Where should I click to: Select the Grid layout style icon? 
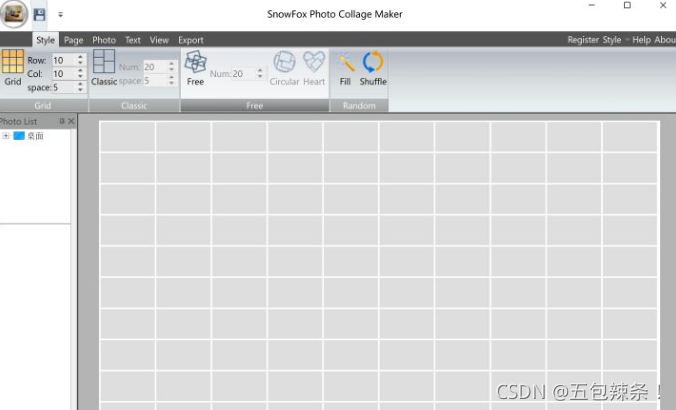pyautogui.click(x=13, y=63)
